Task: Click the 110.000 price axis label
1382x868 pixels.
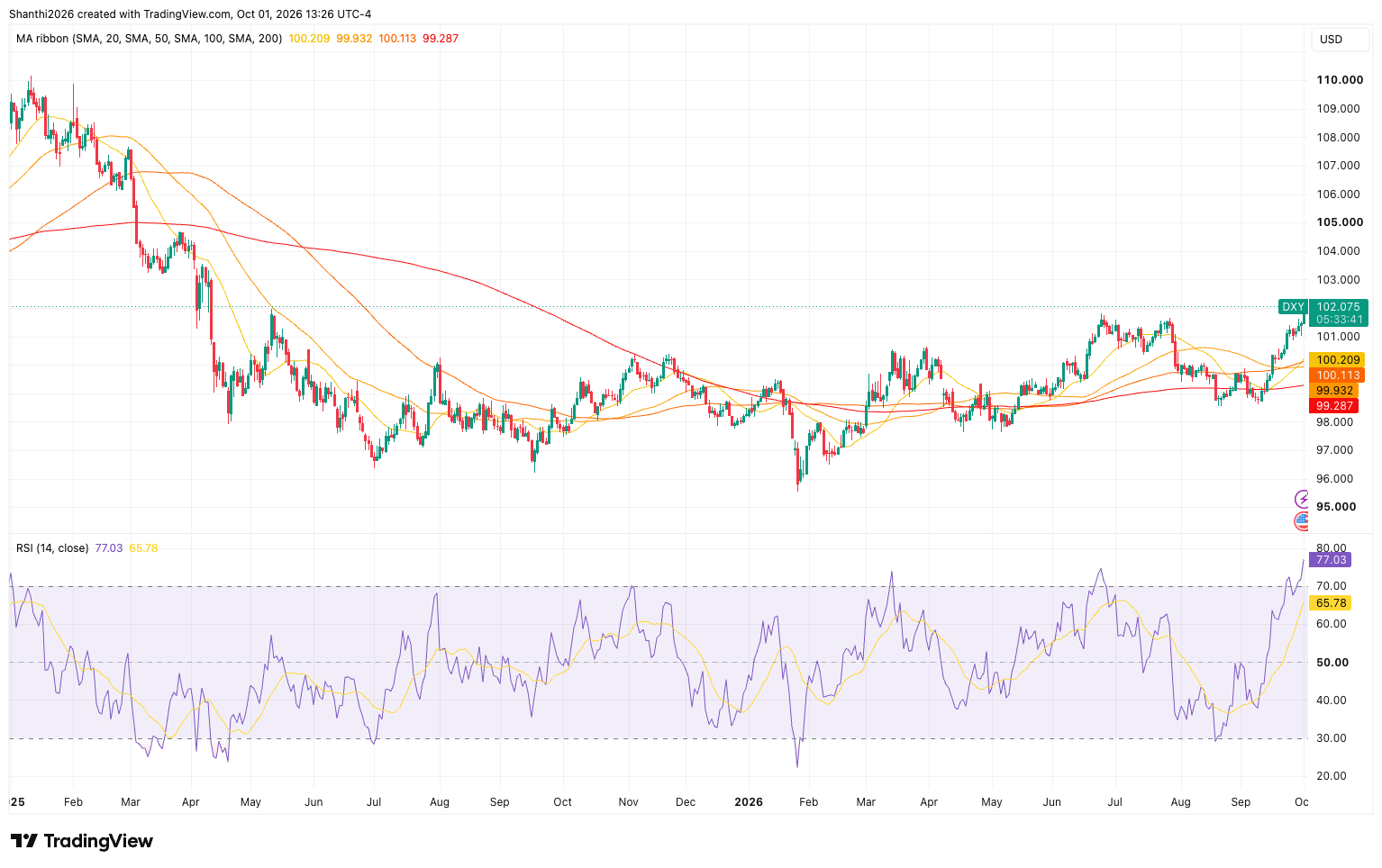Action: coord(1340,80)
